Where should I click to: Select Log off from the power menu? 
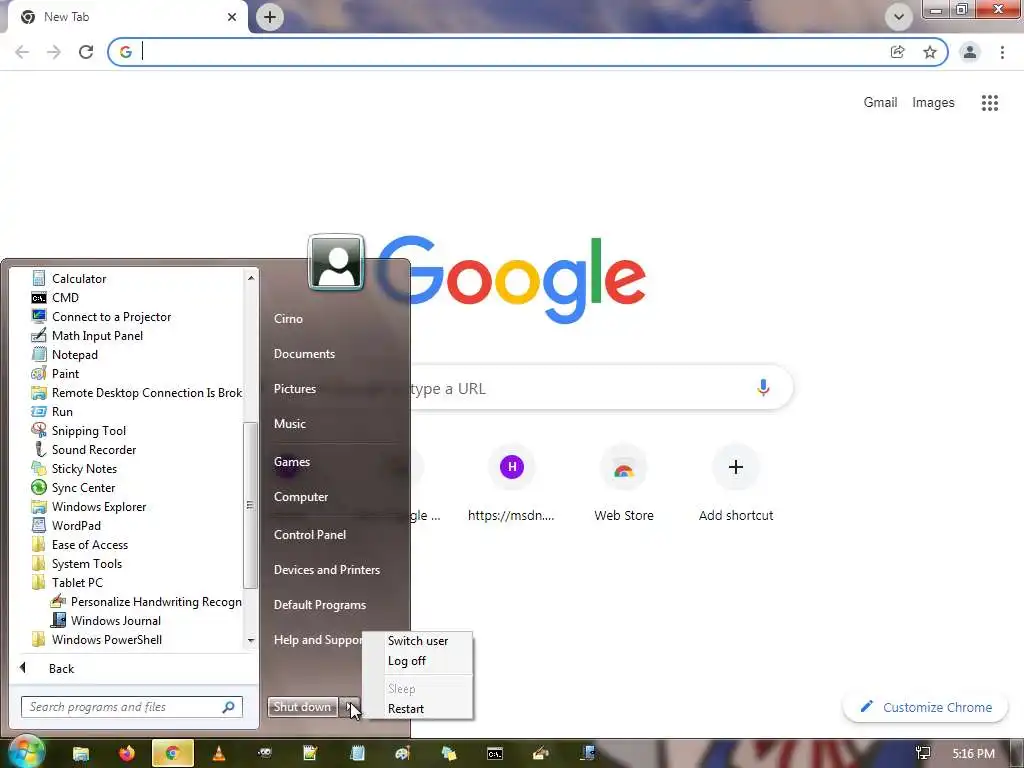tap(406, 661)
